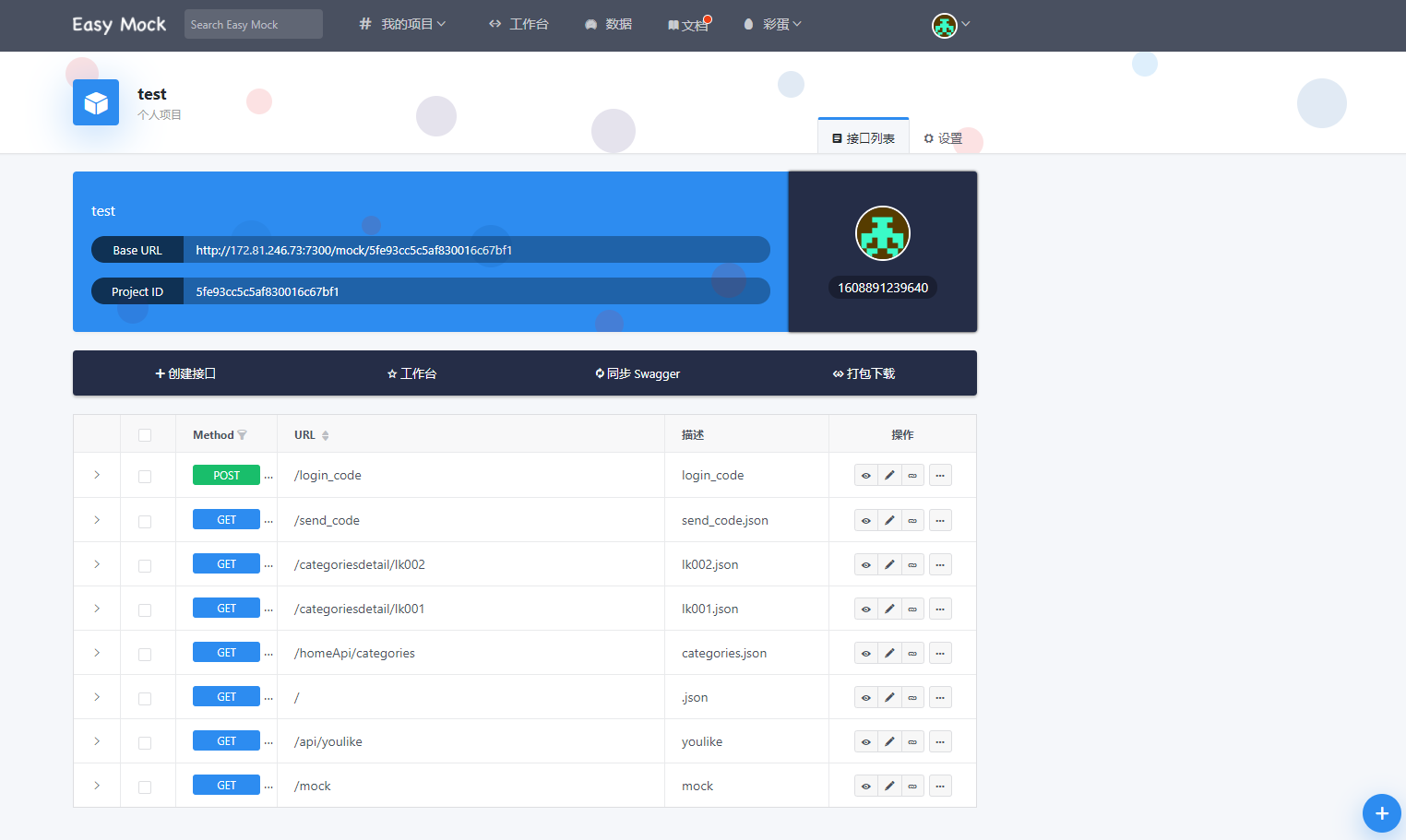Click the Easy Mock logo

click(x=119, y=25)
